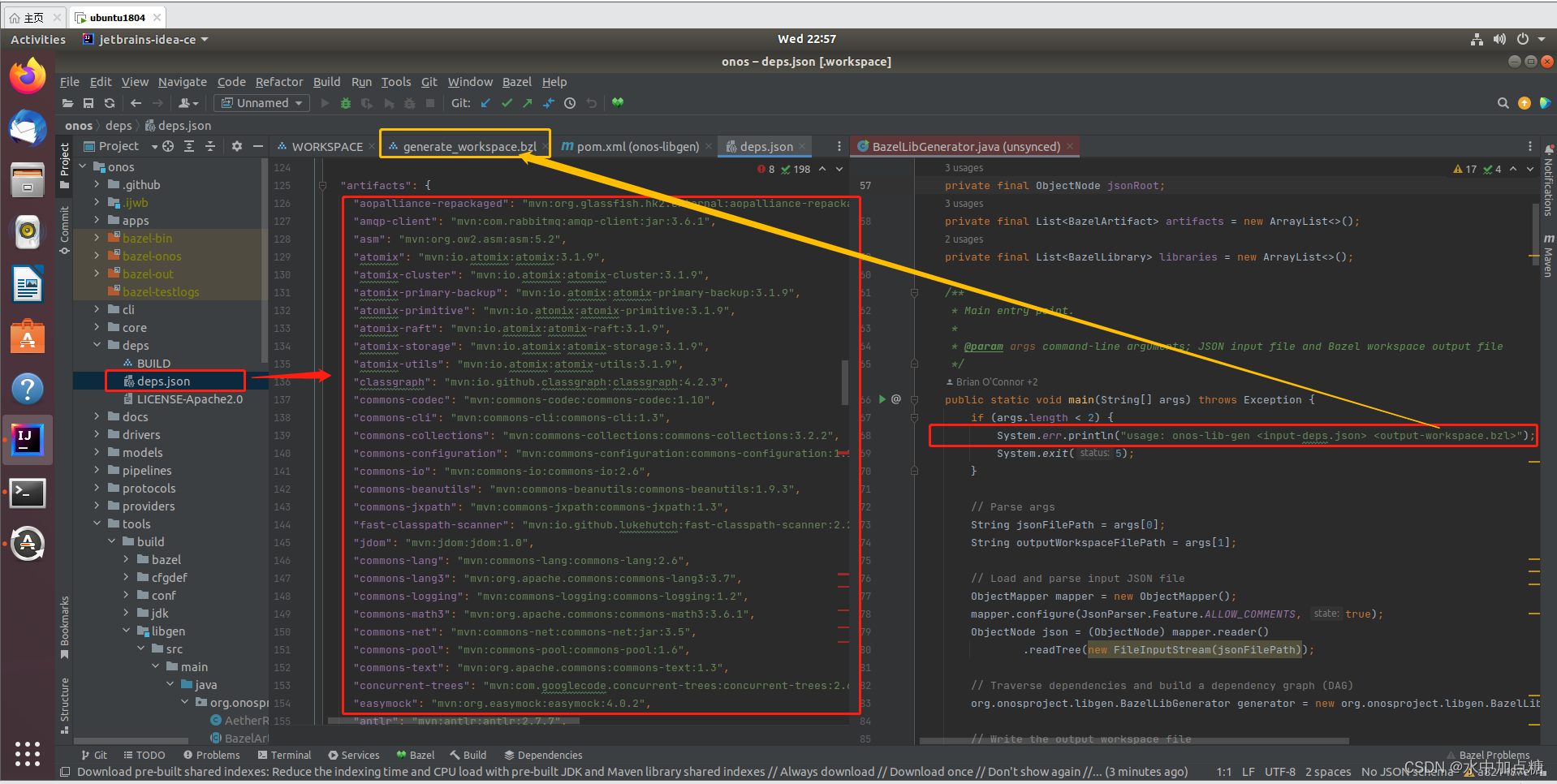Viewport: 1557px width, 784px height.
Task: Open the Refactor menu
Action: (278, 82)
